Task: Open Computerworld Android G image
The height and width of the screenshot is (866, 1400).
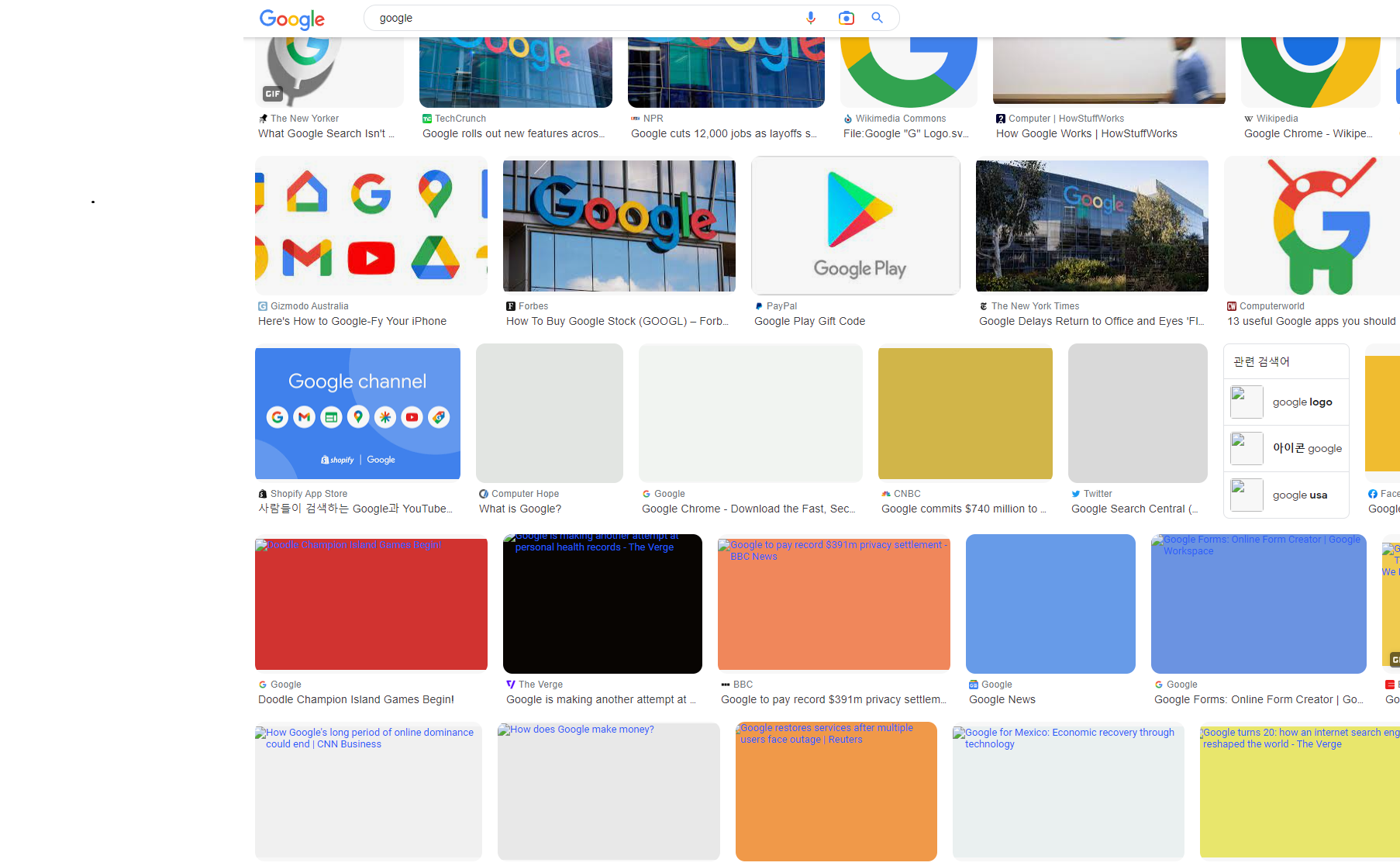Action: point(1312,226)
